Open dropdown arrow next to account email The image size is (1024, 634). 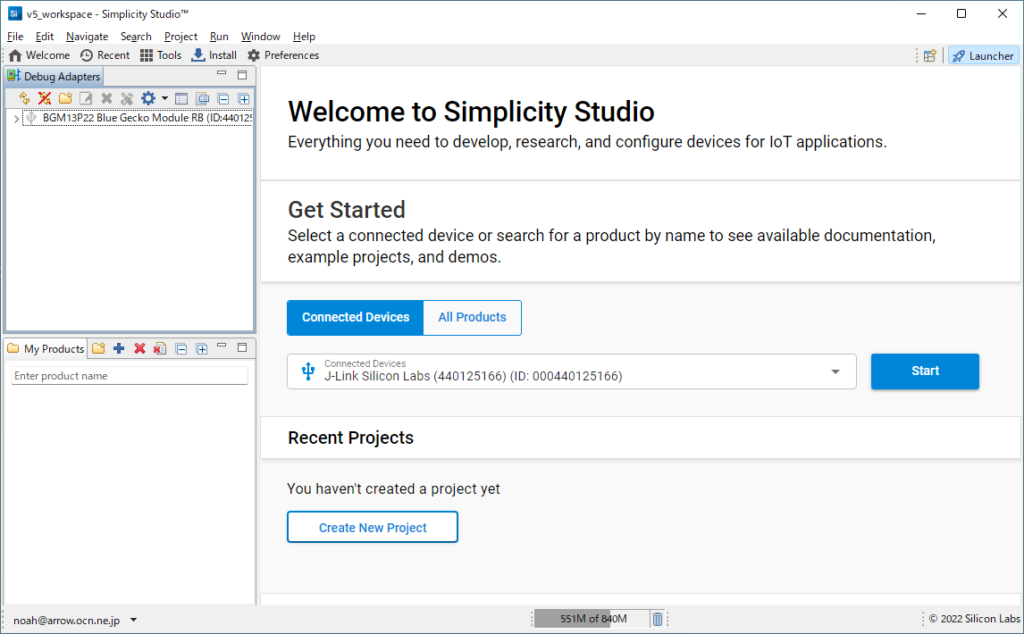tap(134, 620)
